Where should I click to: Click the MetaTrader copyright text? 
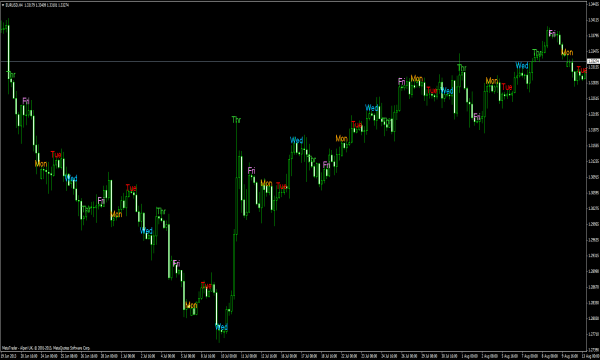tap(46, 348)
